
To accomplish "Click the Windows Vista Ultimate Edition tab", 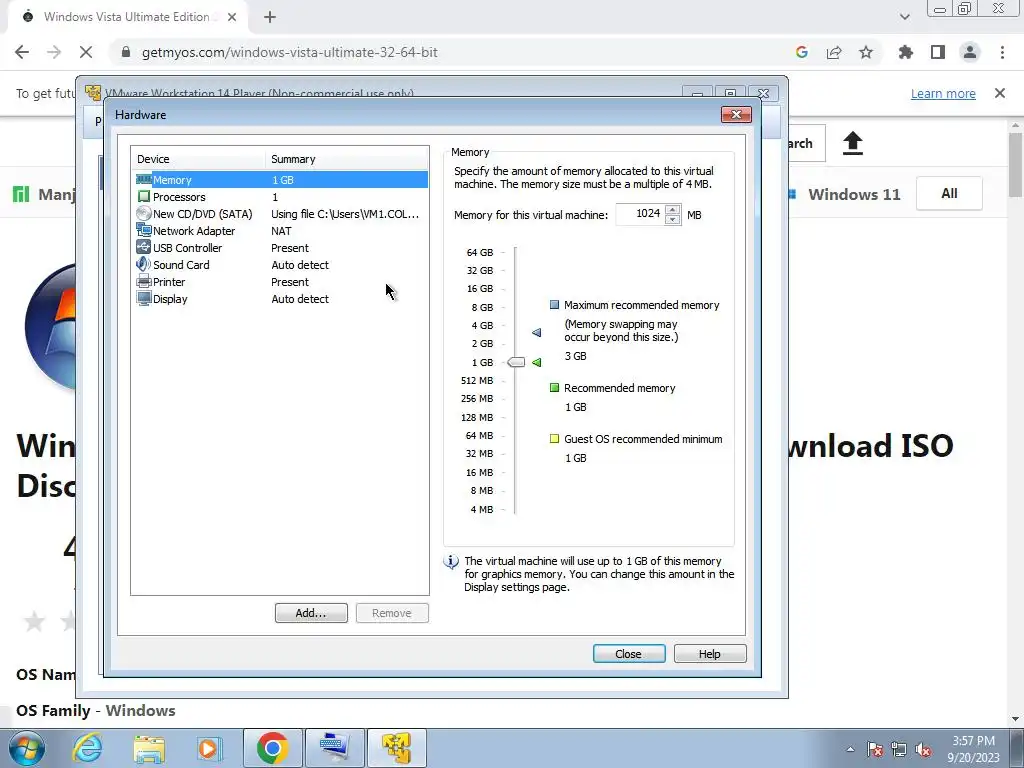I will click(128, 17).
